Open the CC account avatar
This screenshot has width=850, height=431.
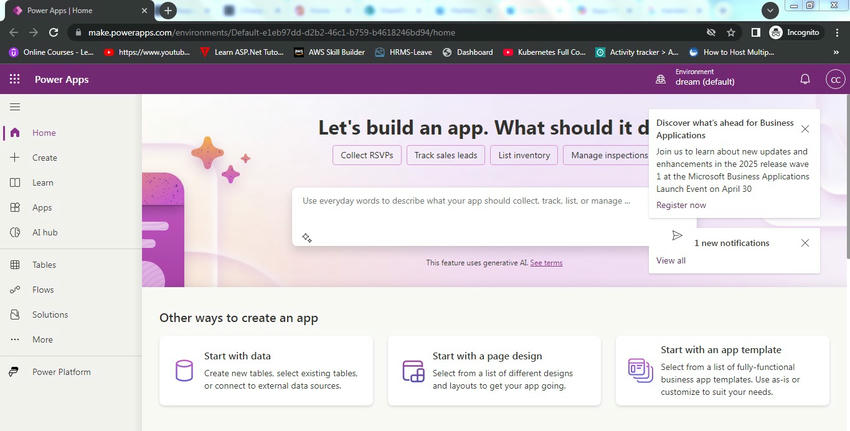835,79
